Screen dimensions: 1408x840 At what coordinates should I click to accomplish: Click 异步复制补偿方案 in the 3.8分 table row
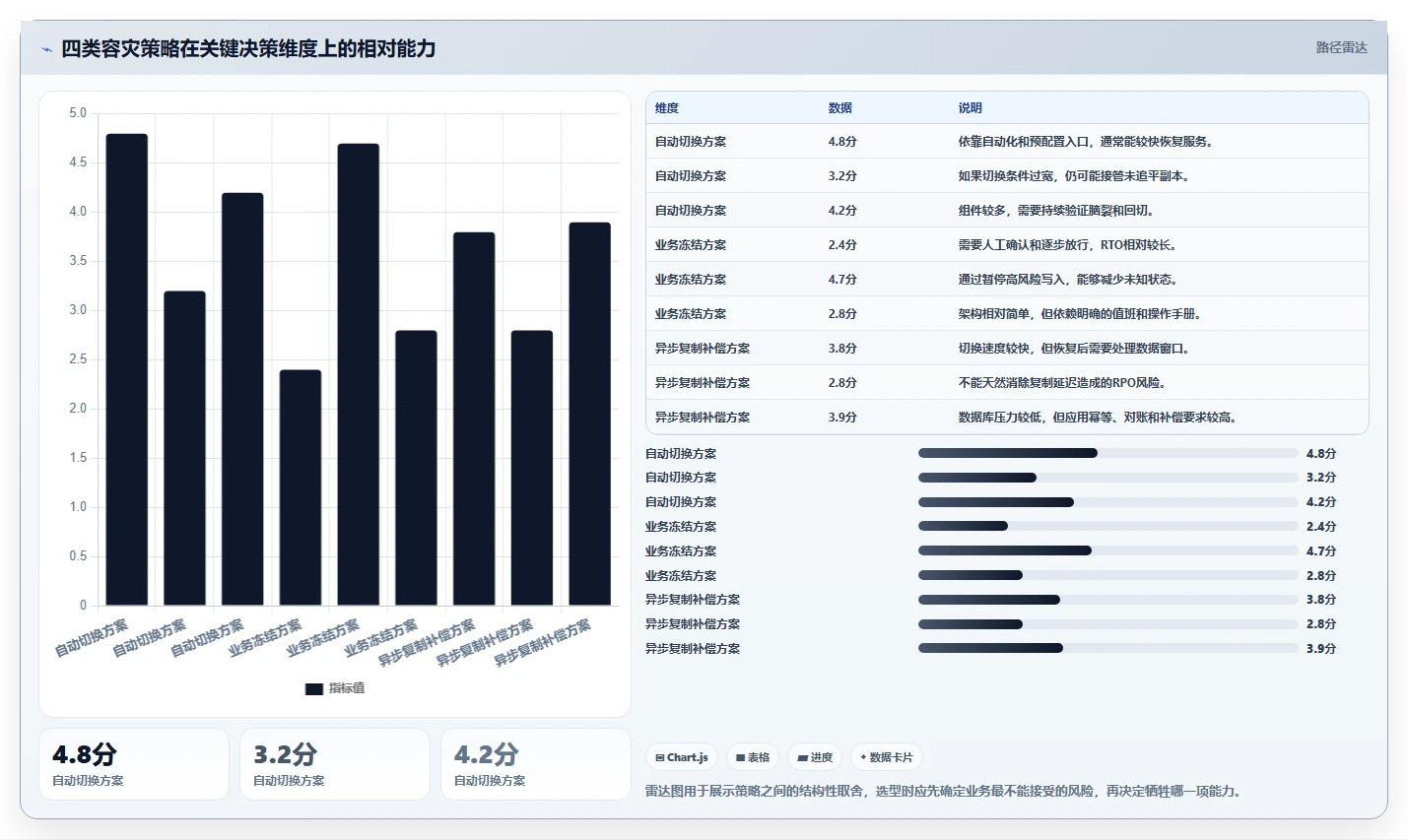tap(703, 349)
